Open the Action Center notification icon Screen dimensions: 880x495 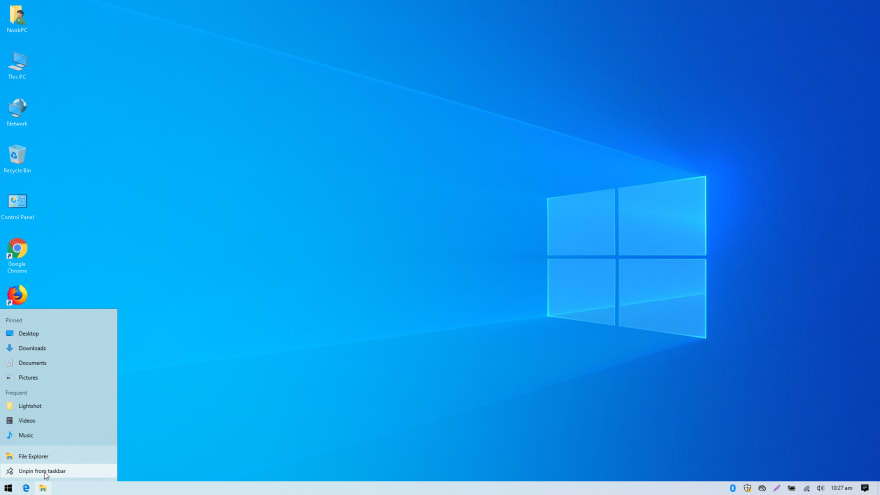pos(865,488)
